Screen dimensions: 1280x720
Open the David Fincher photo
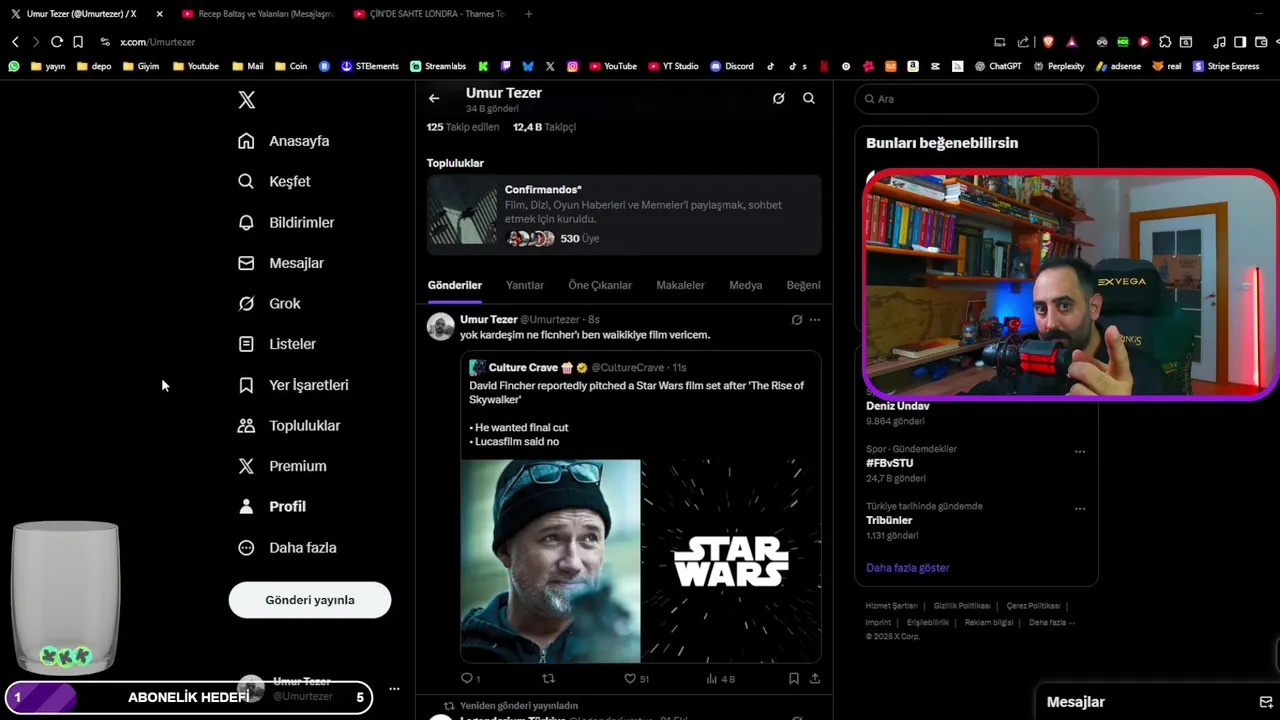pyautogui.click(x=550, y=560)
